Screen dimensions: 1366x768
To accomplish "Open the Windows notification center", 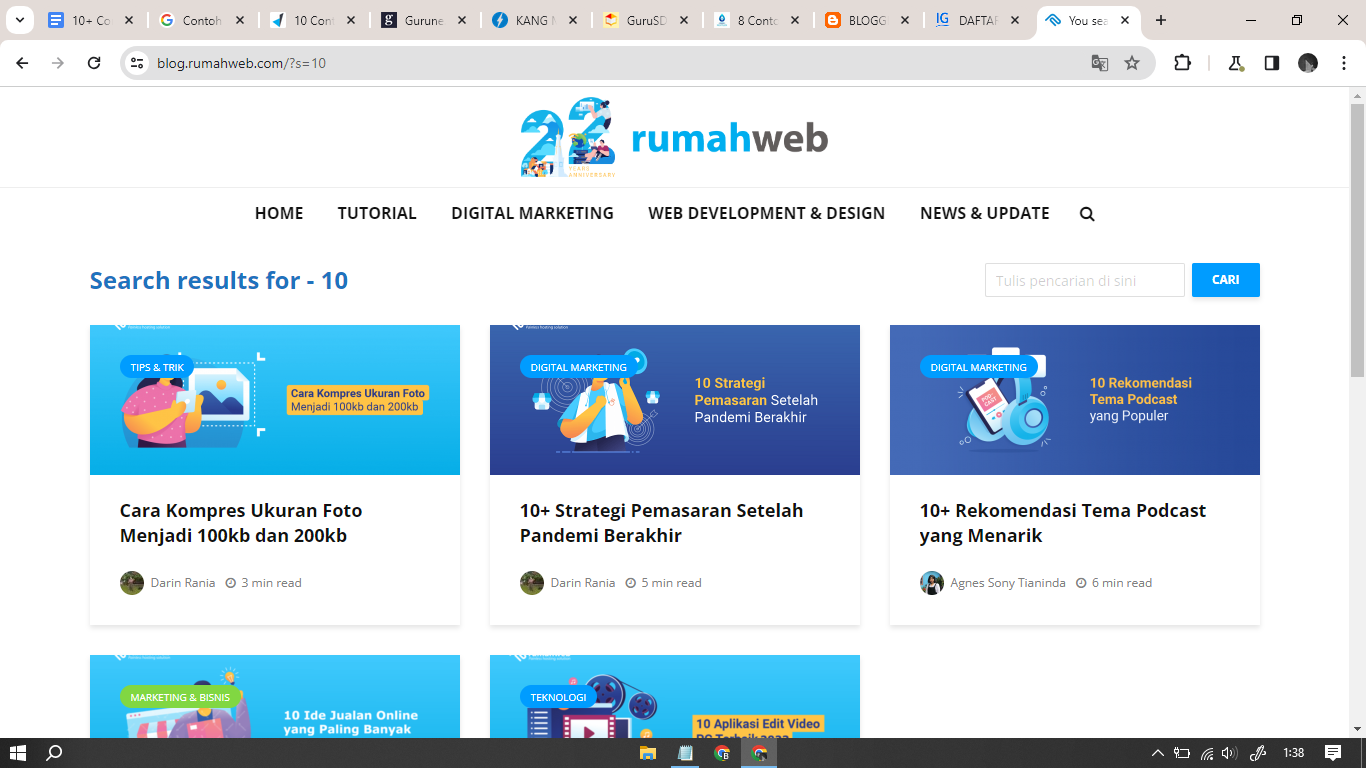I will [x=1333, y=753].
